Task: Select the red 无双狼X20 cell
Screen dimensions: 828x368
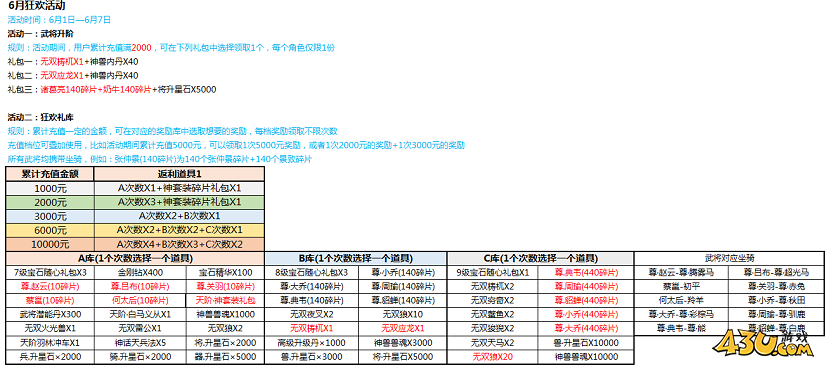Action: 493,356
